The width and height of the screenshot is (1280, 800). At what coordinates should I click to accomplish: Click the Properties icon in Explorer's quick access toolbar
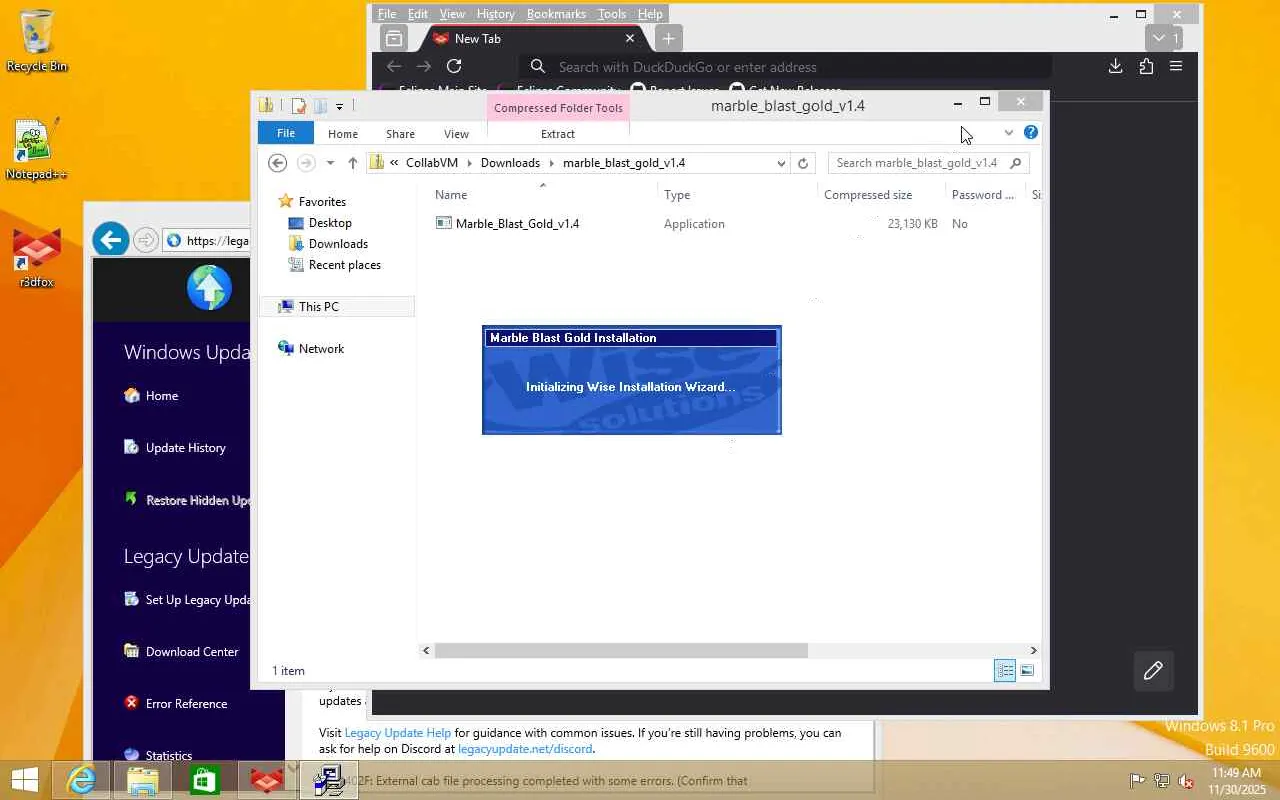pos(298,105)
